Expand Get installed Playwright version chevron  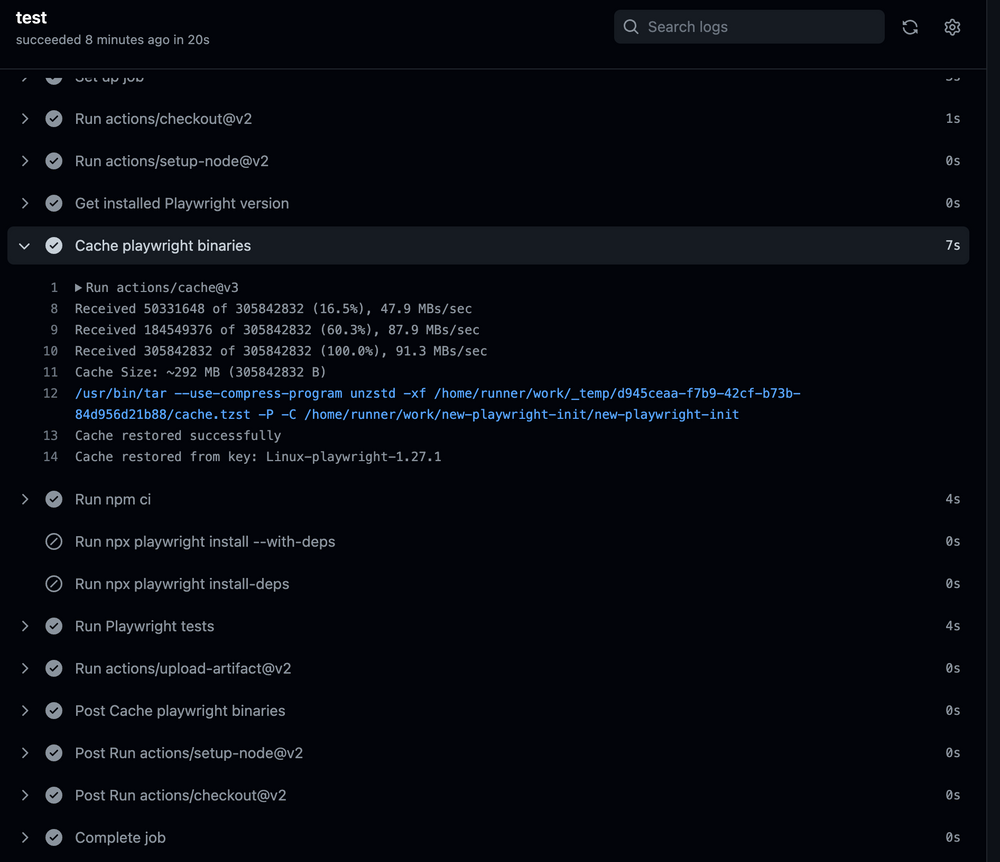25,203
